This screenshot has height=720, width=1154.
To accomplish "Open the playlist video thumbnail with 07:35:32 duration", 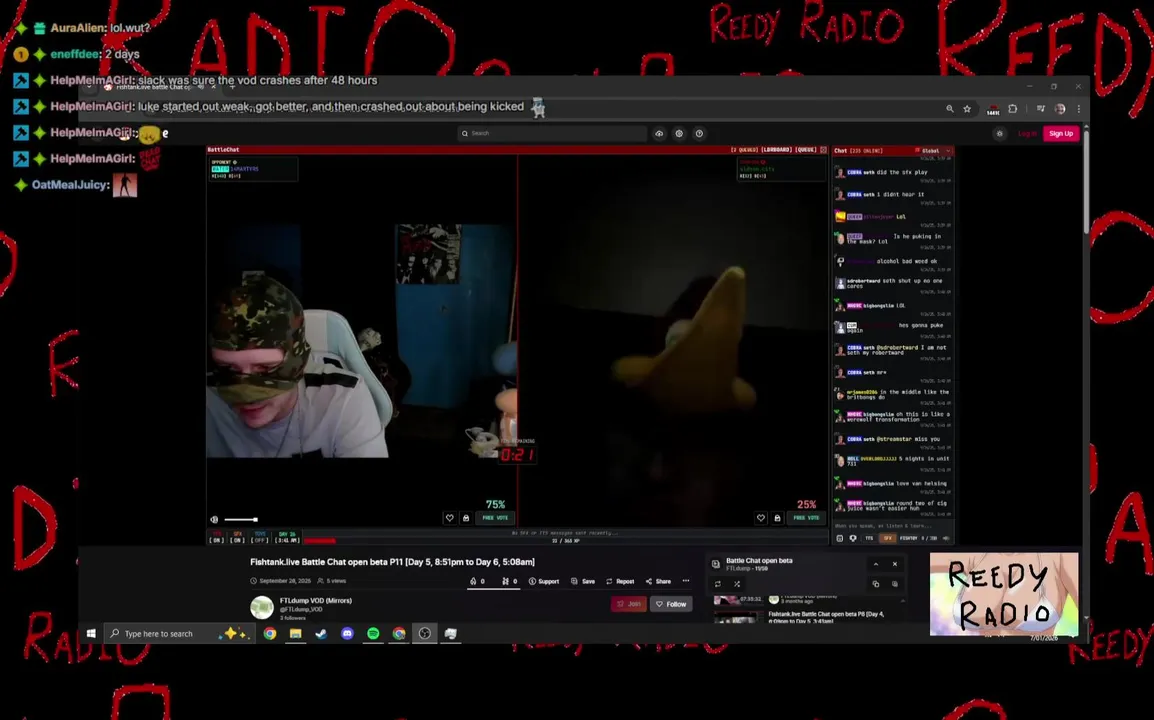I will (x=738, y=599).
